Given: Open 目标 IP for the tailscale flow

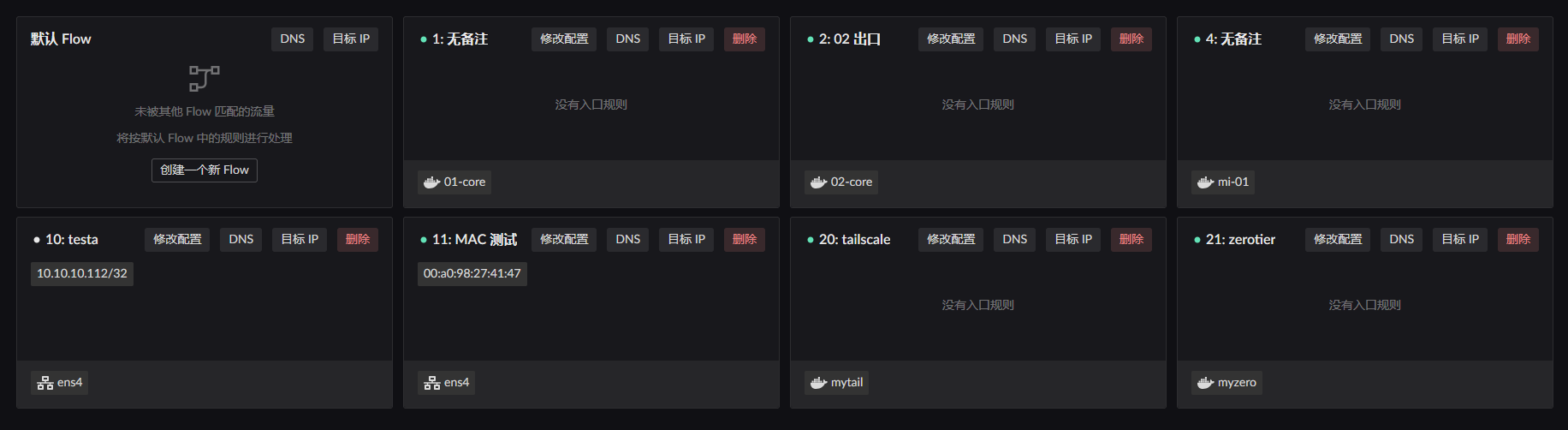Looking at the screenshot, I should pos(1073,240).
